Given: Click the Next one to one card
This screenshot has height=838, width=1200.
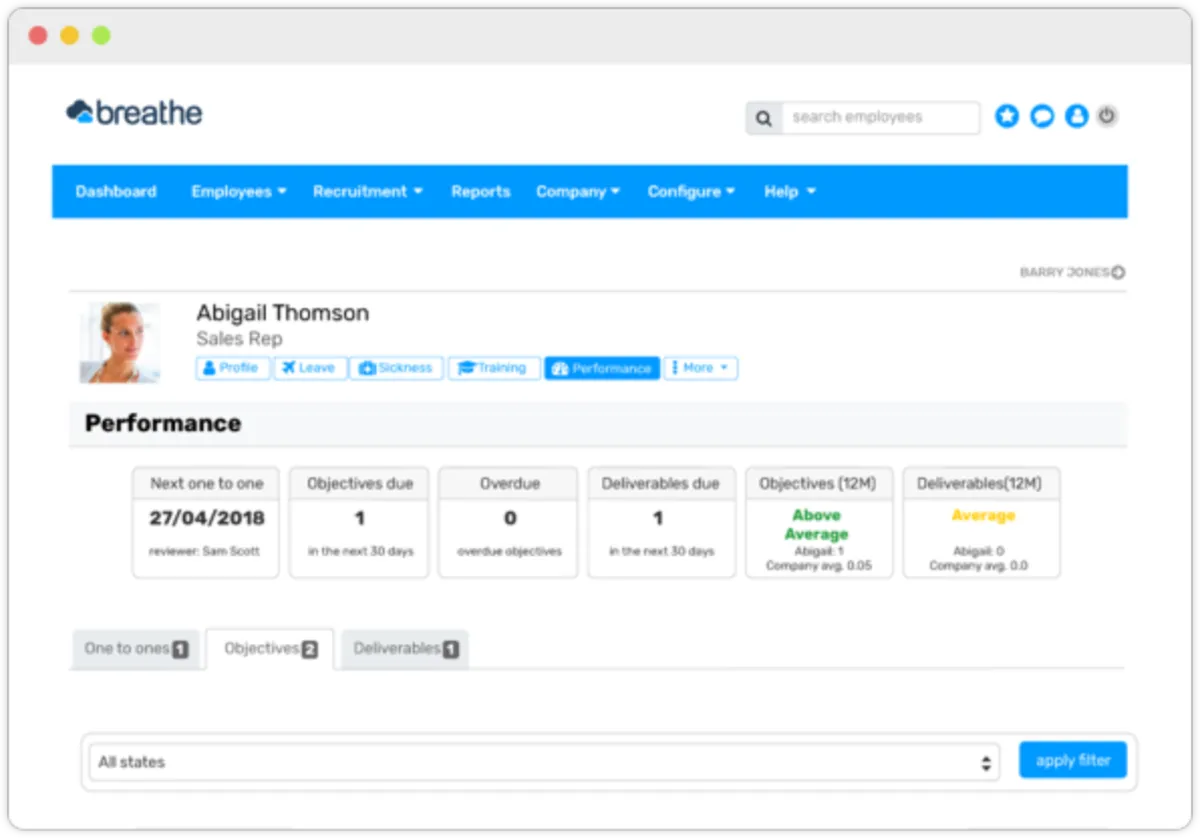Looking at the screenshot, I should (x=207, y=522).
